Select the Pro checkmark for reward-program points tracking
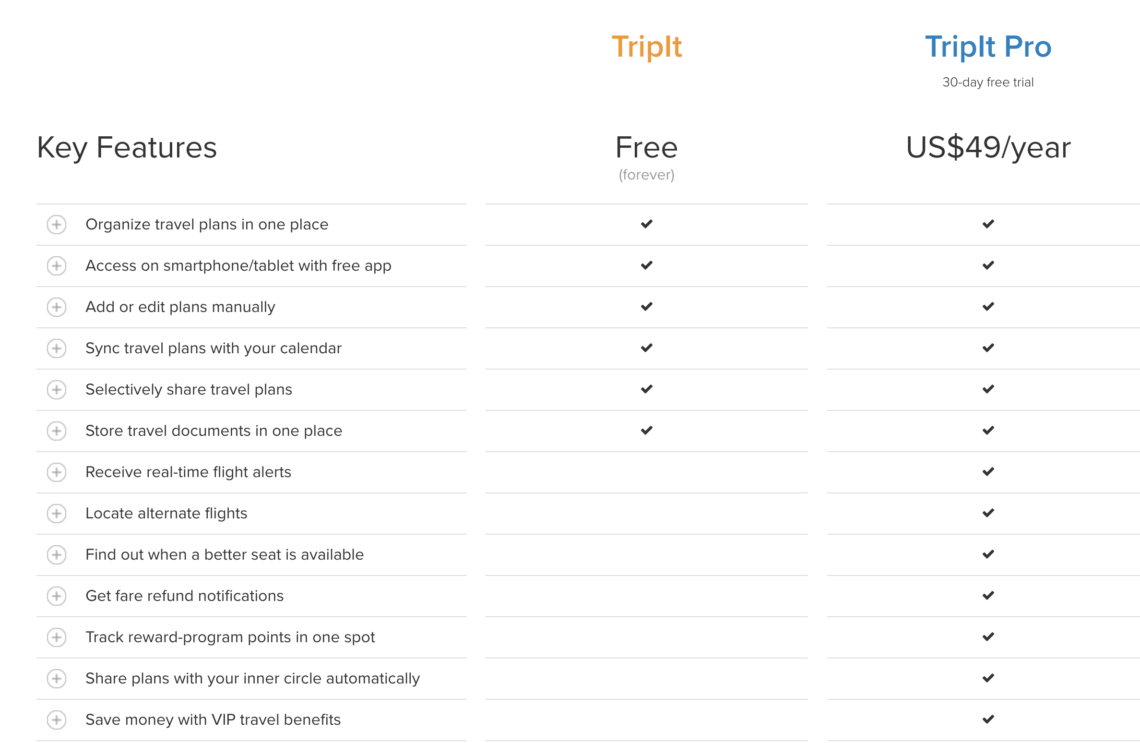Image resolution: width=1140 pixels, height=743 pixels. click(987, 637)
